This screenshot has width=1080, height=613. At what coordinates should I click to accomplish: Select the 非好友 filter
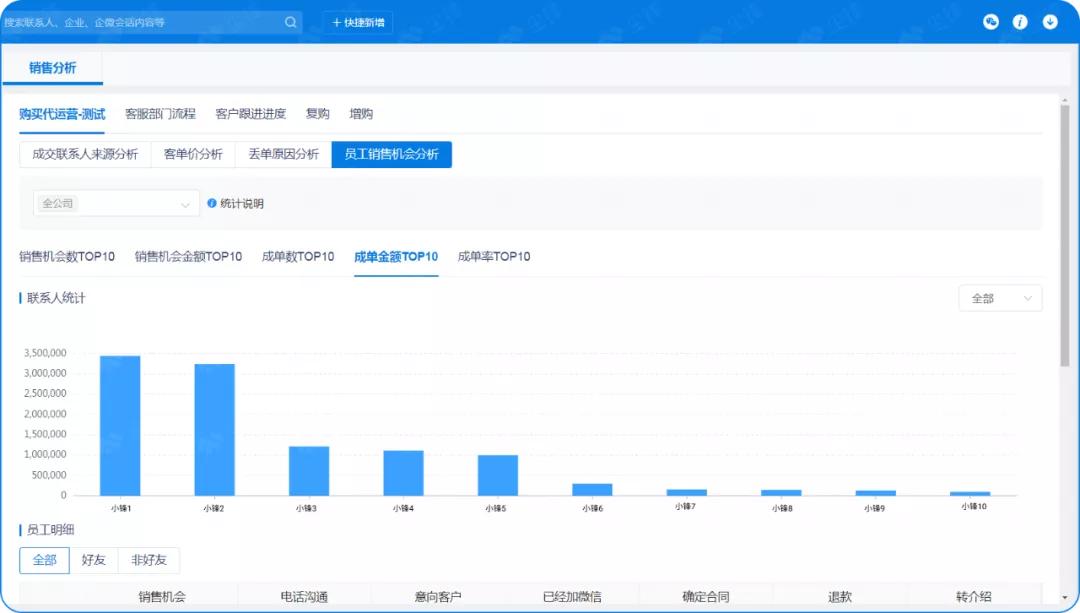[149, 560]
